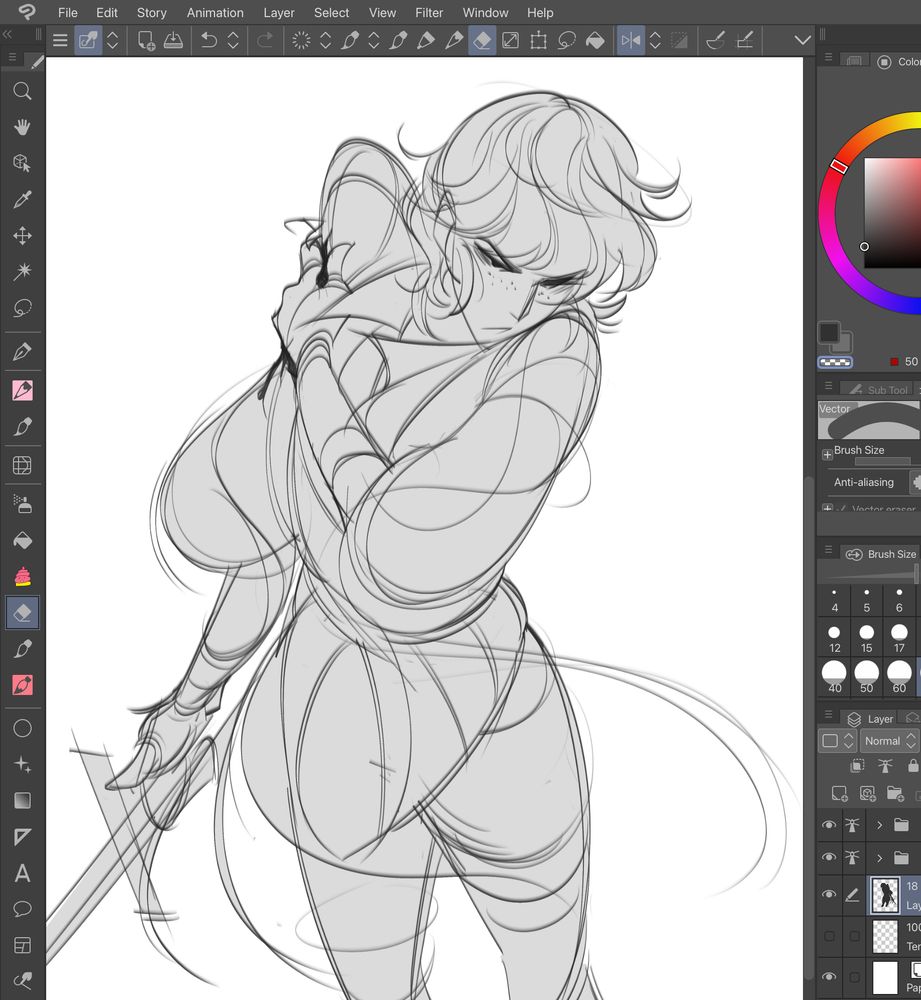Open the Filter menu
Screen dimensions: 921x1000
[x=429, y=13]
